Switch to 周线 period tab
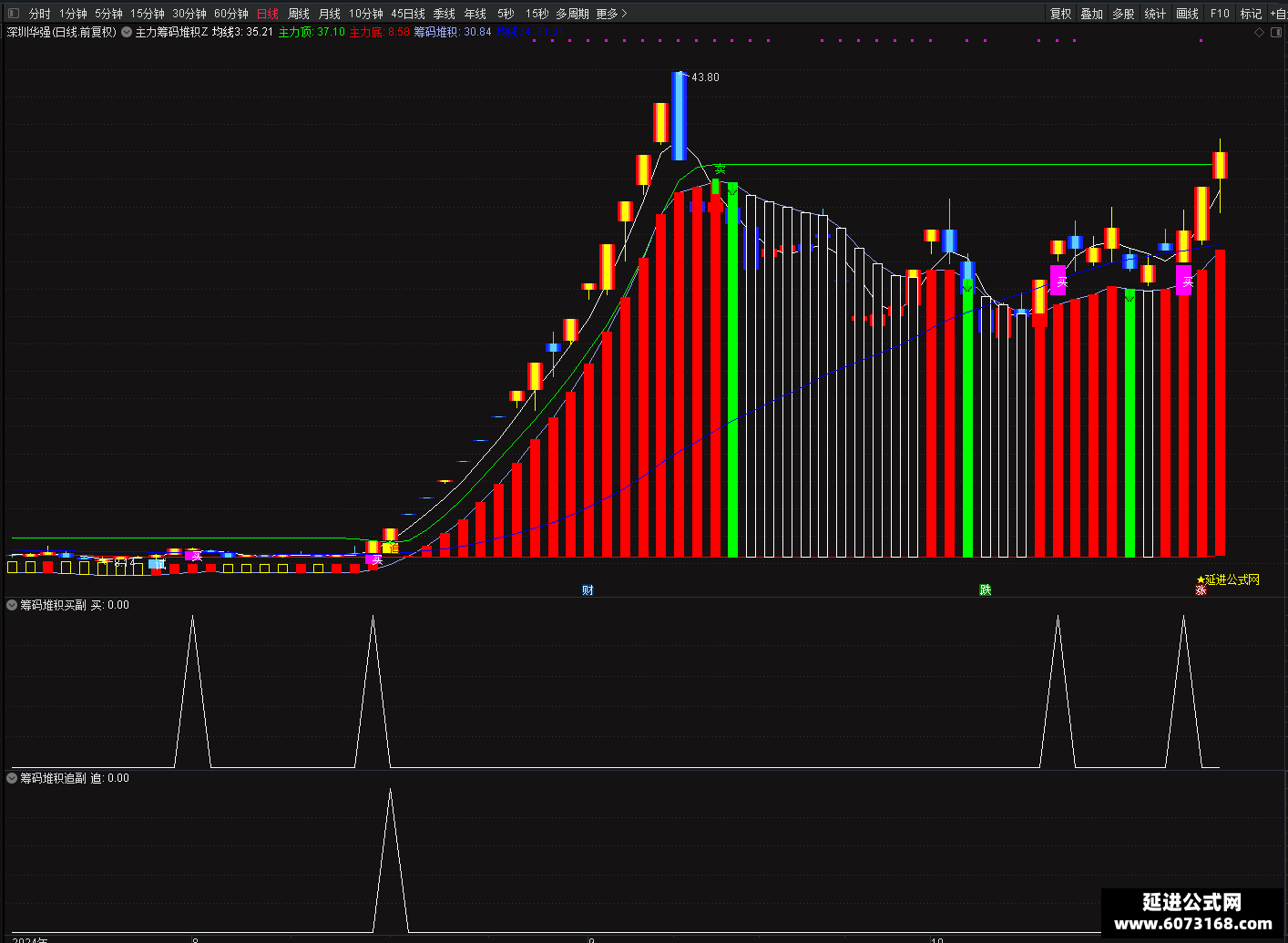1288x943 pixels. 299,14
